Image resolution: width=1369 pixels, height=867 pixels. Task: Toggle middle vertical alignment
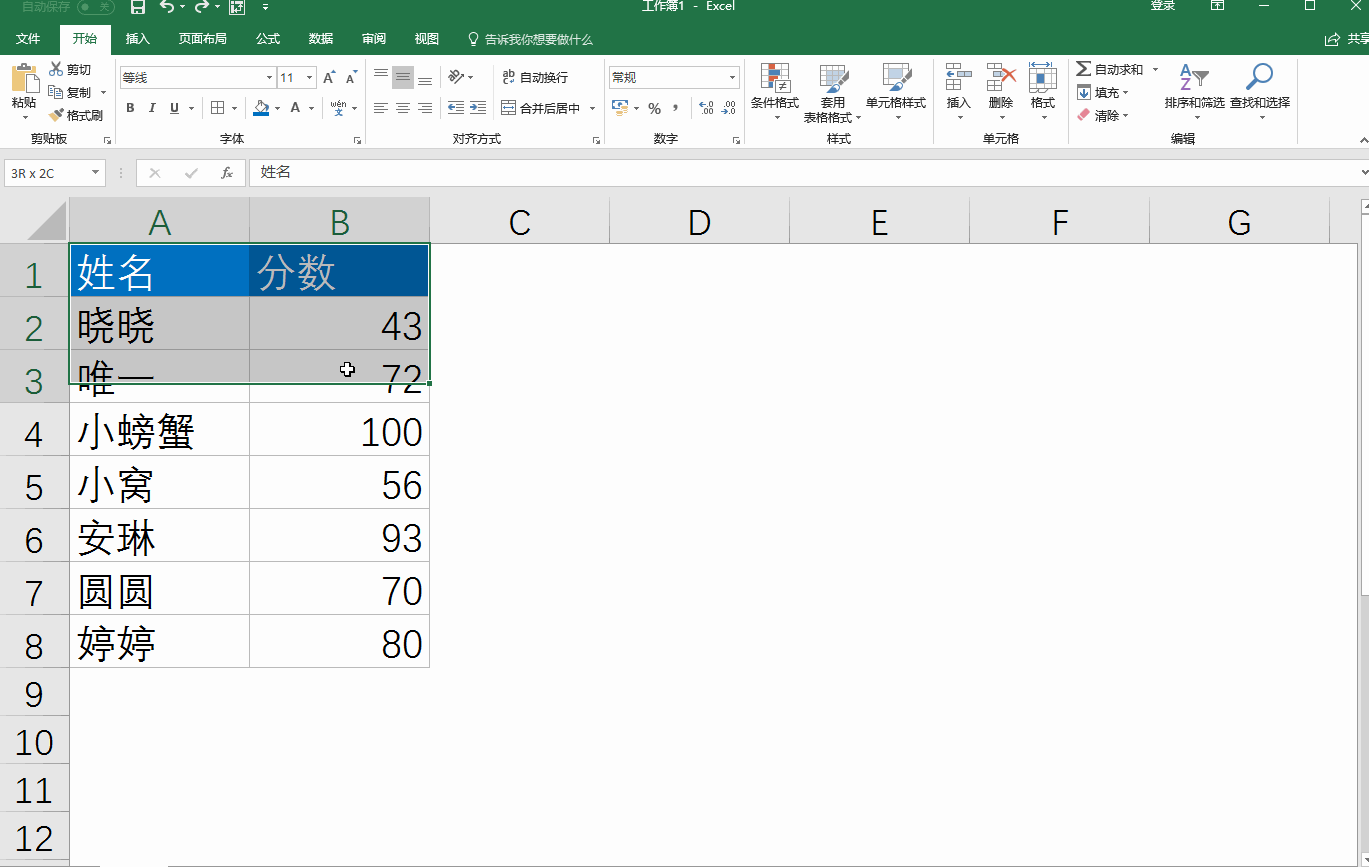point(403,76)
